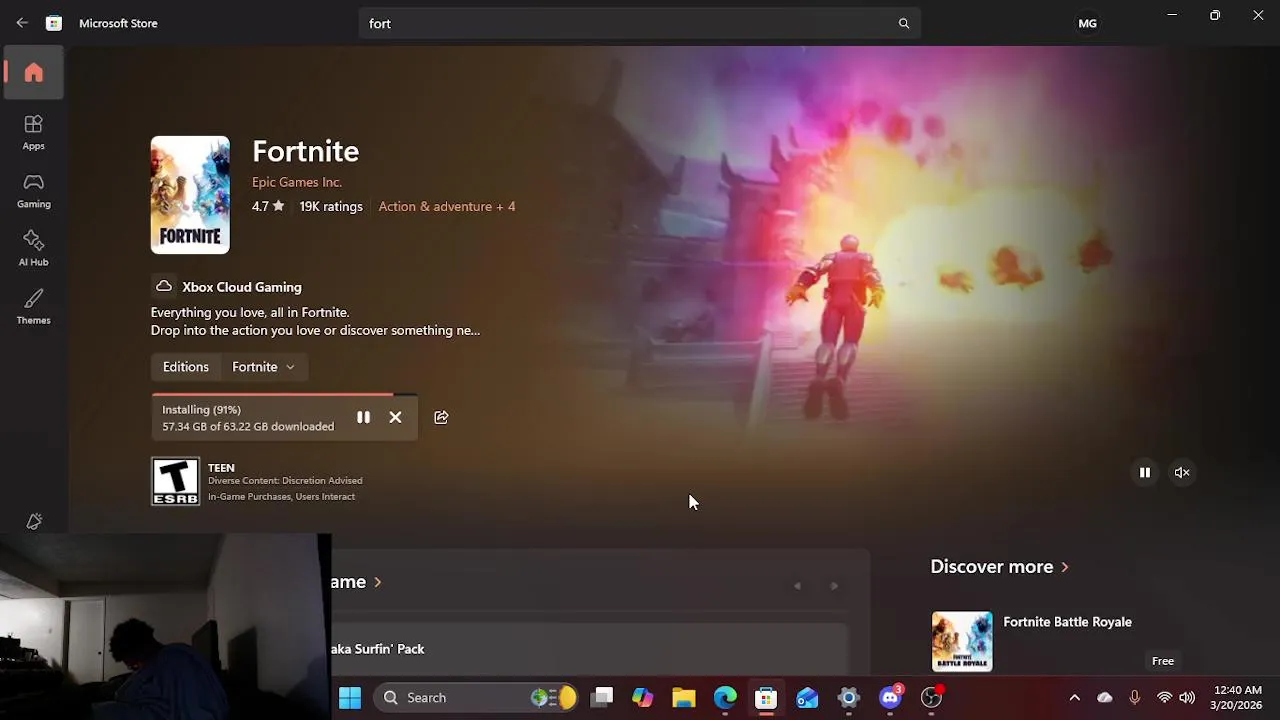Click the 4.7 star rating
The image size is (1280, 720).
(268, 206)
